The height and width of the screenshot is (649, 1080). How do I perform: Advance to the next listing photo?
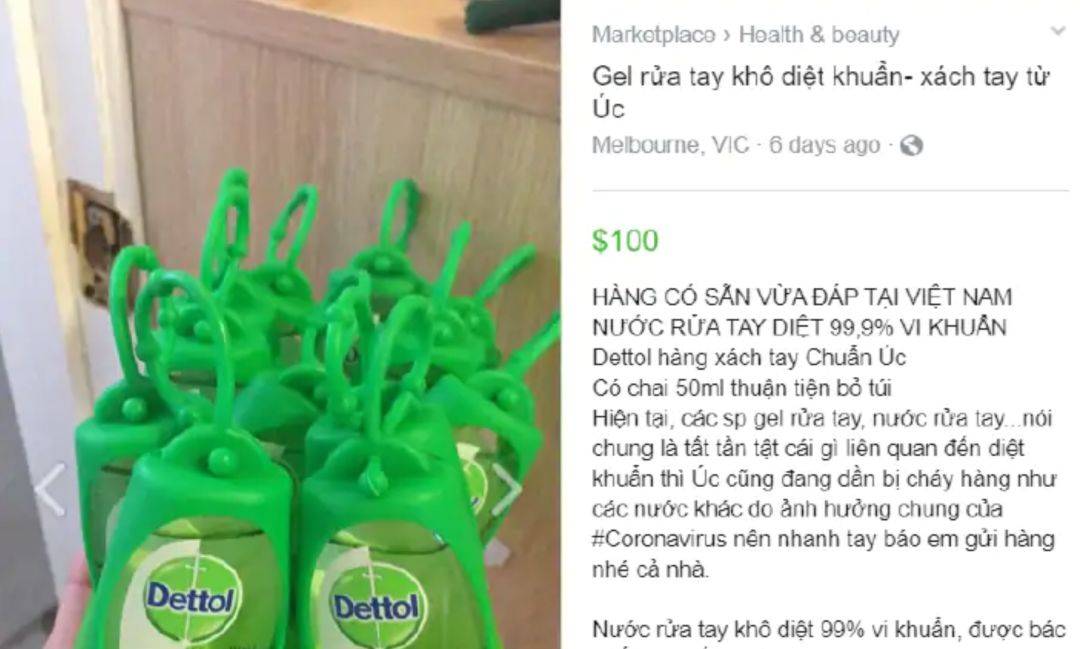pos(508,490)
